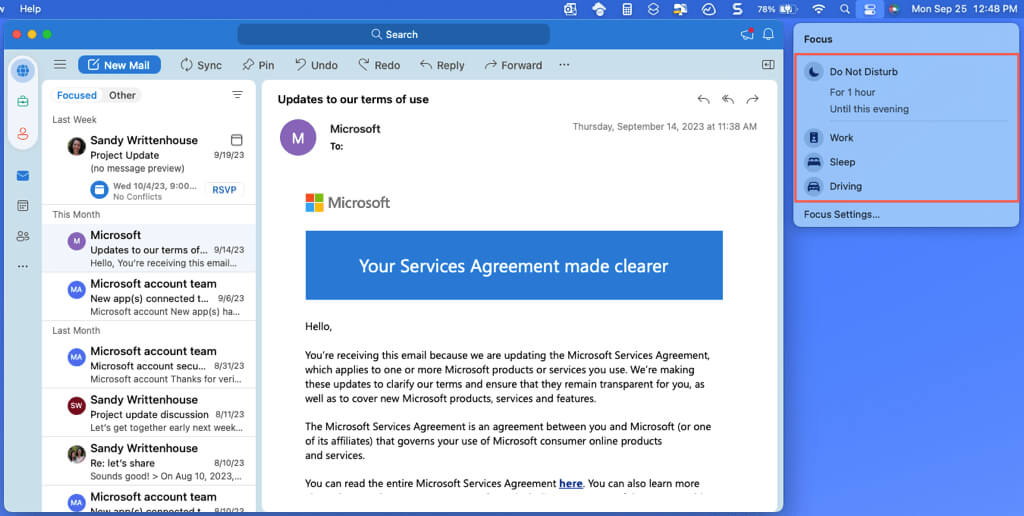Reply using the arrow in message header
The width and height of the screenshot is (1024, 516).
(x=703, y=99)
